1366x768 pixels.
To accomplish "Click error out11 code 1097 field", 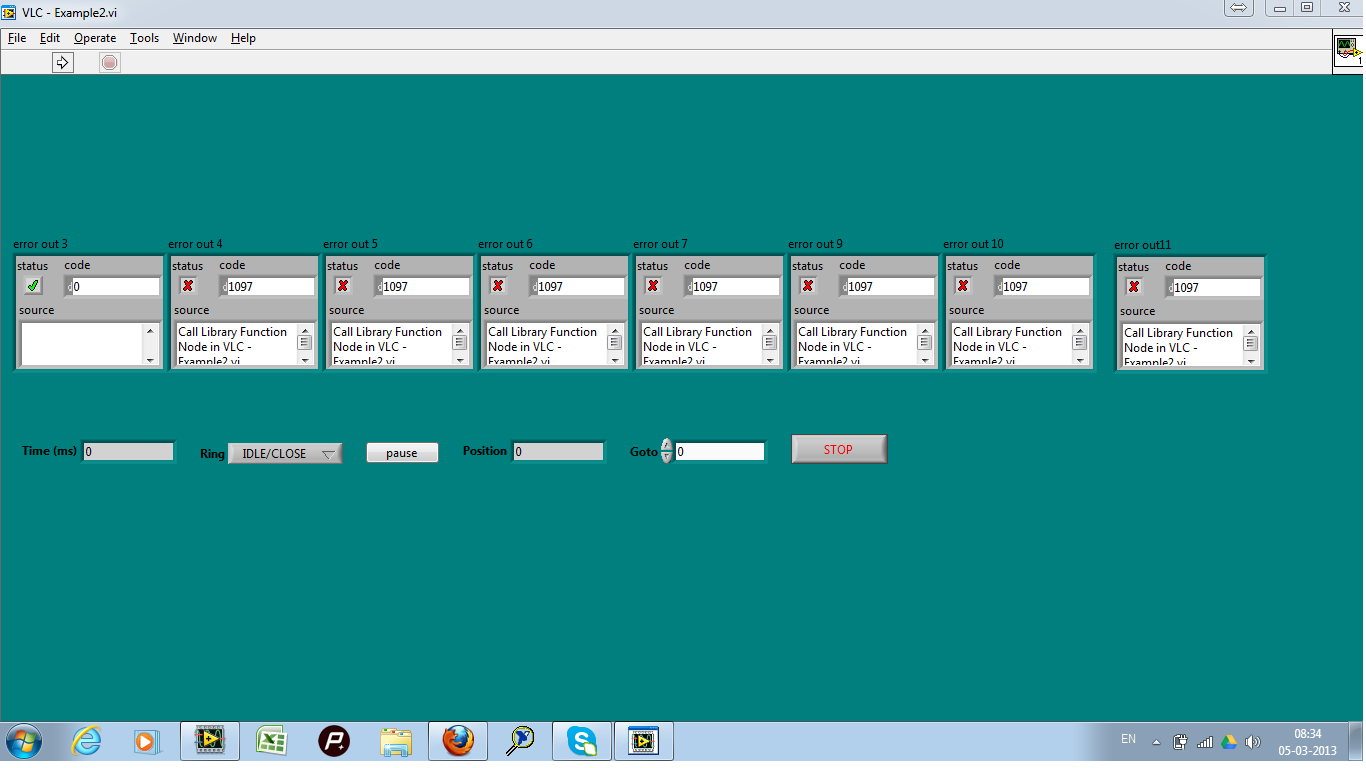I will (1217, 288).
